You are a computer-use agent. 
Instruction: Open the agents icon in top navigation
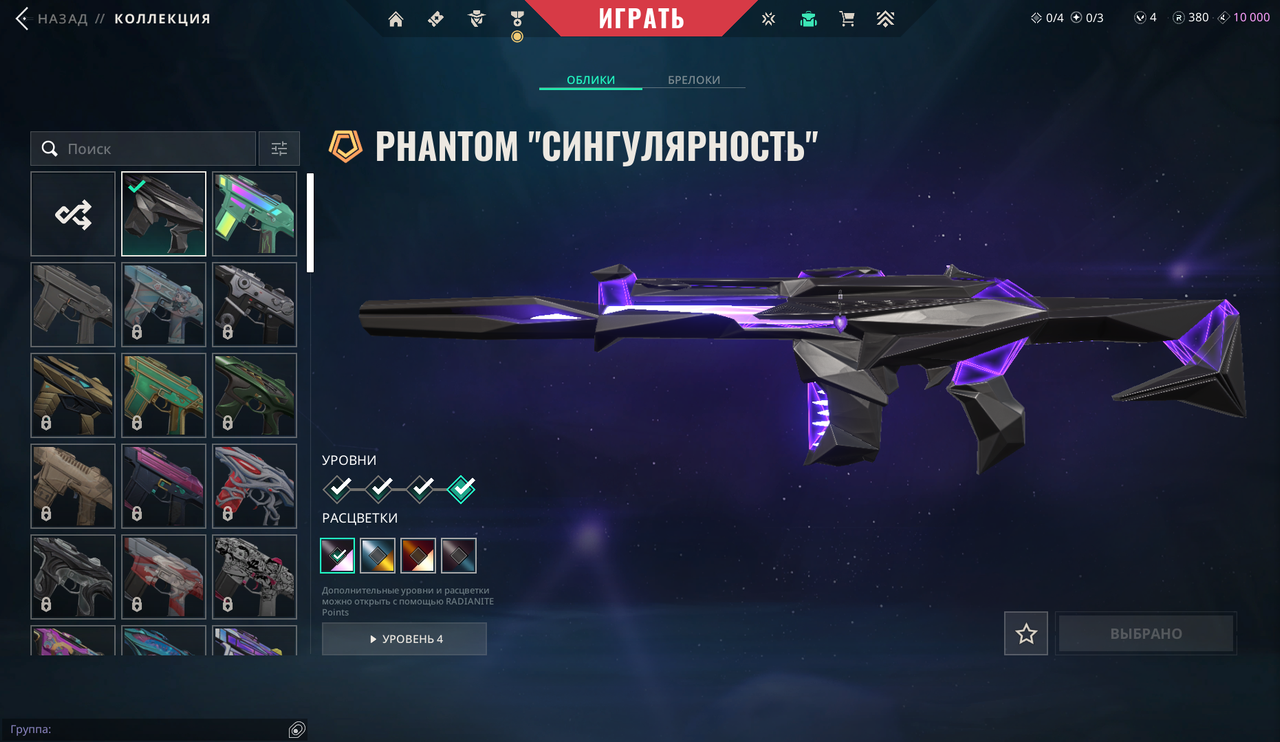[x=476, y=18]
